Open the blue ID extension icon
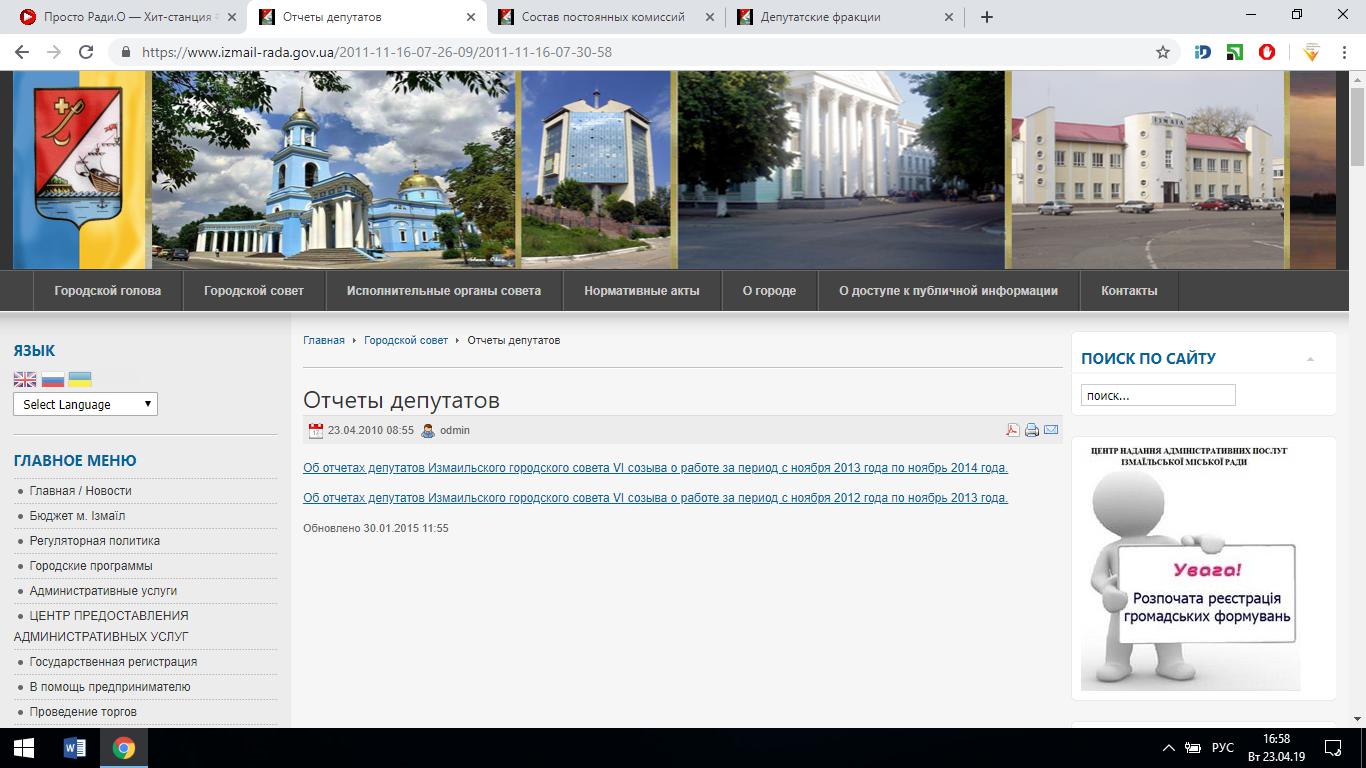 pyautogui.click(x=1203, y=52)
